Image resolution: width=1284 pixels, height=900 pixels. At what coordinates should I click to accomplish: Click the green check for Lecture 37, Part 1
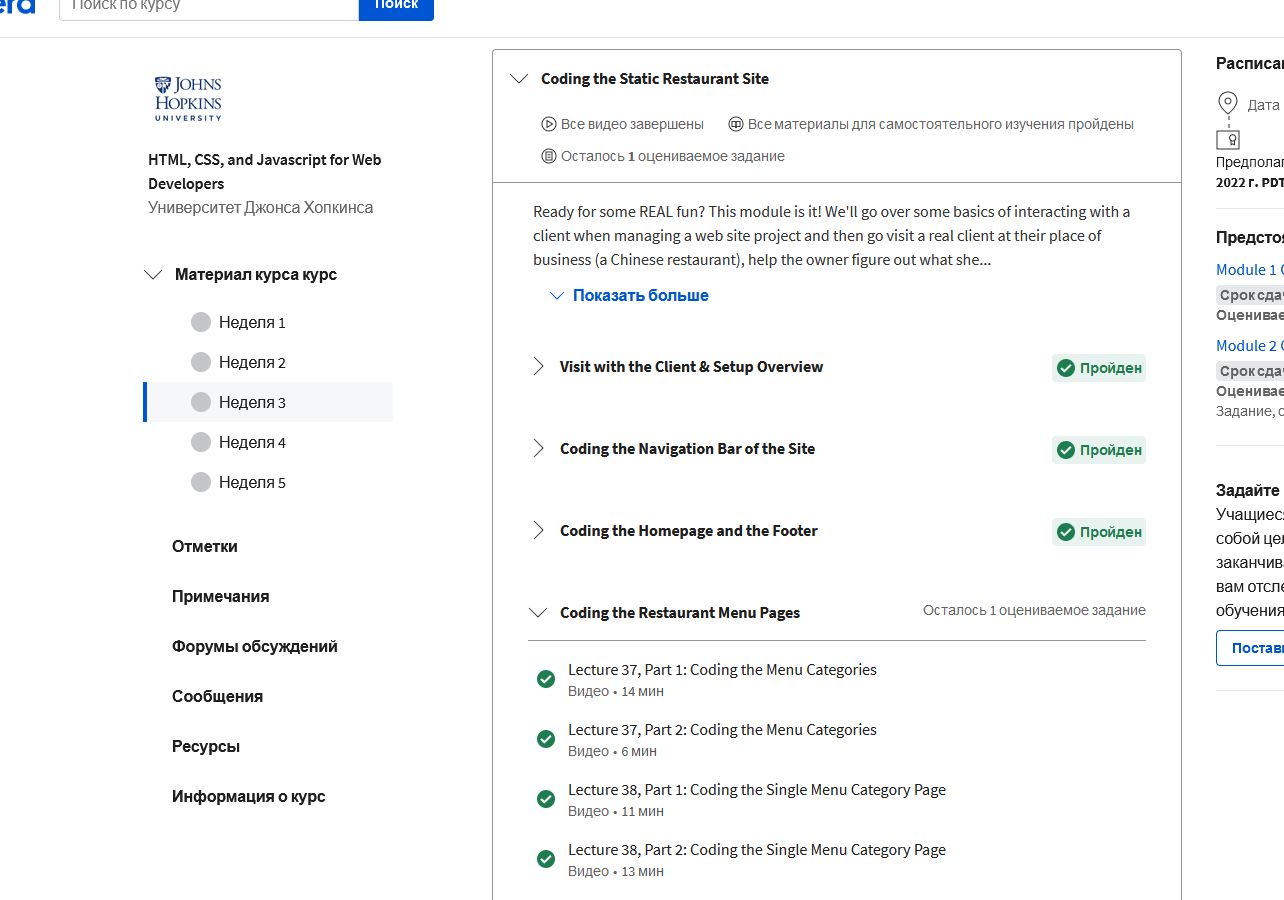[546, 680]
